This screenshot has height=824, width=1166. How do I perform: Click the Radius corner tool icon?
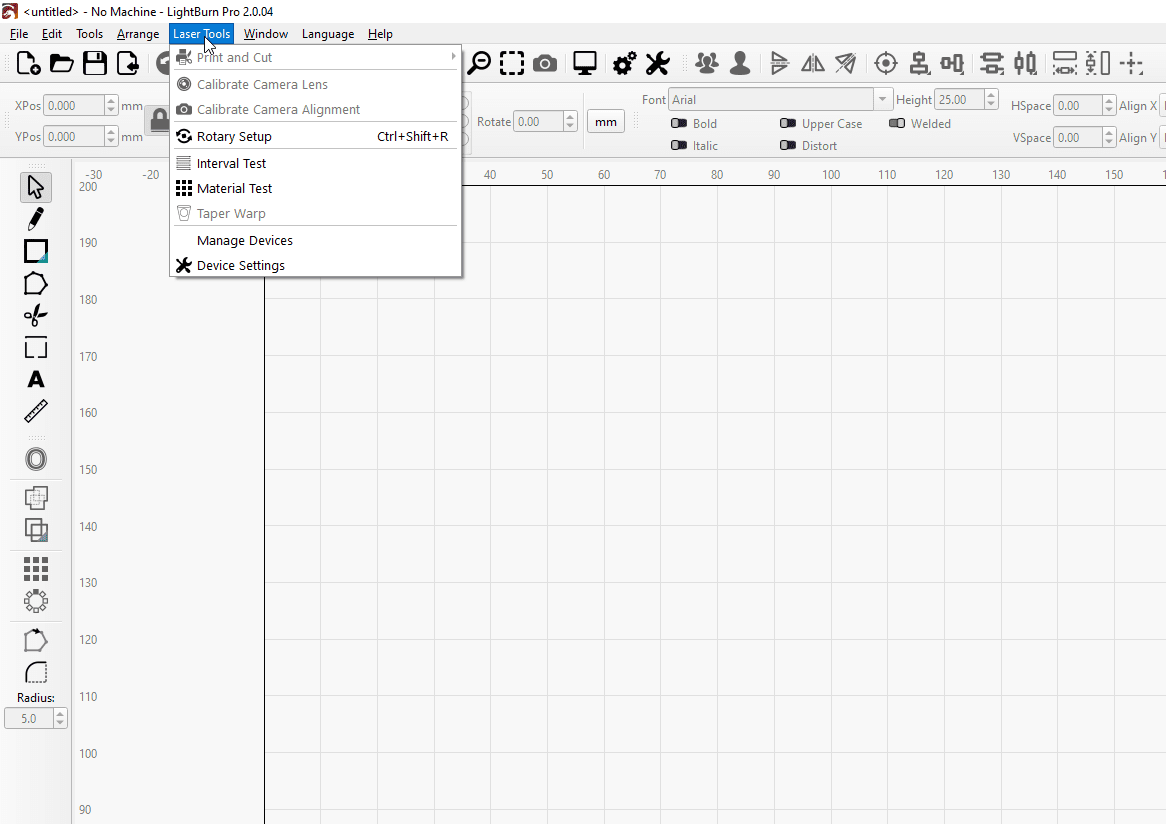(x=36, y=672)
